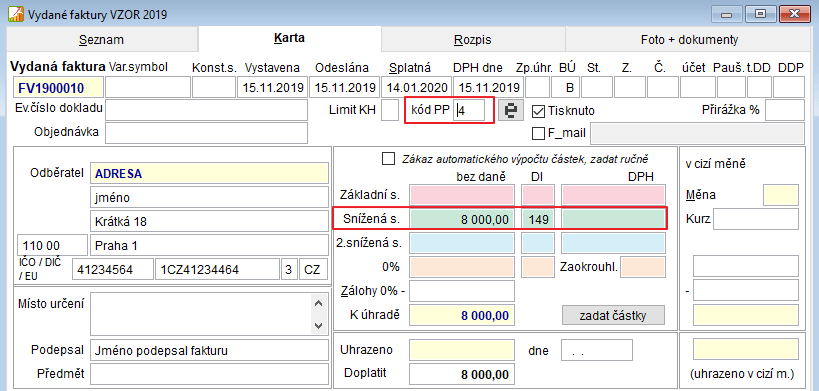Click the Vystavena date field
The height and width of the screenshot is (391, 819).
point(272,87)
